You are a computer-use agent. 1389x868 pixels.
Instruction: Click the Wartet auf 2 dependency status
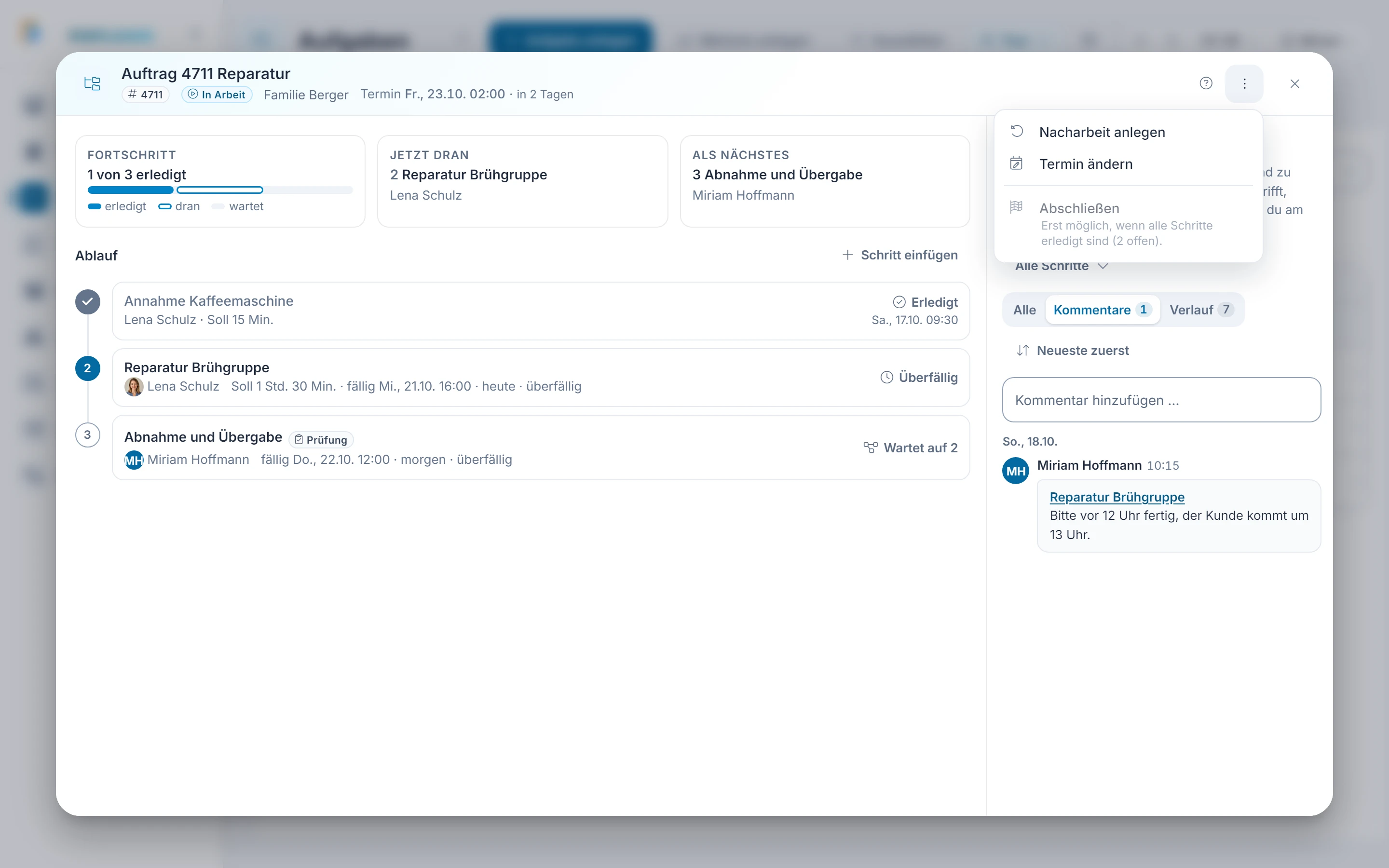(x=910, y=448)
